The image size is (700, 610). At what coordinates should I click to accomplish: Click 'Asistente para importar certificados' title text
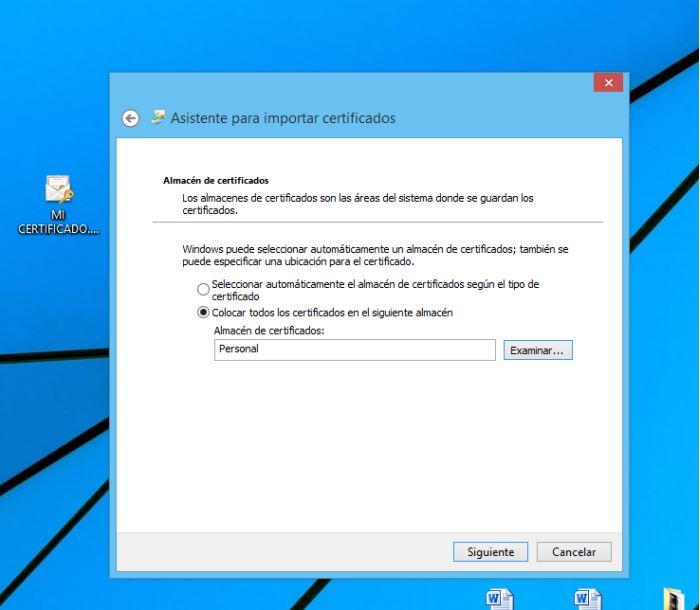[283, 118]
